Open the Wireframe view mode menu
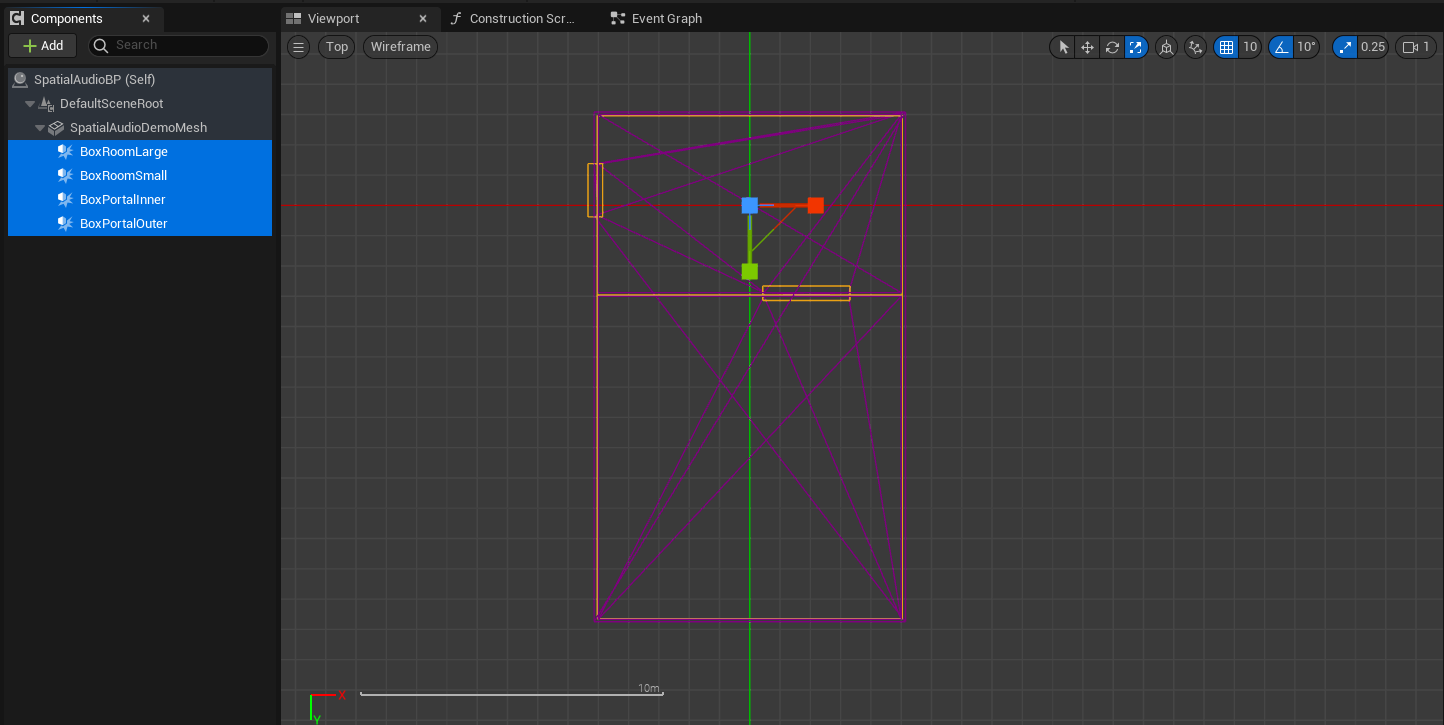1444x725 pixels. 400,47
